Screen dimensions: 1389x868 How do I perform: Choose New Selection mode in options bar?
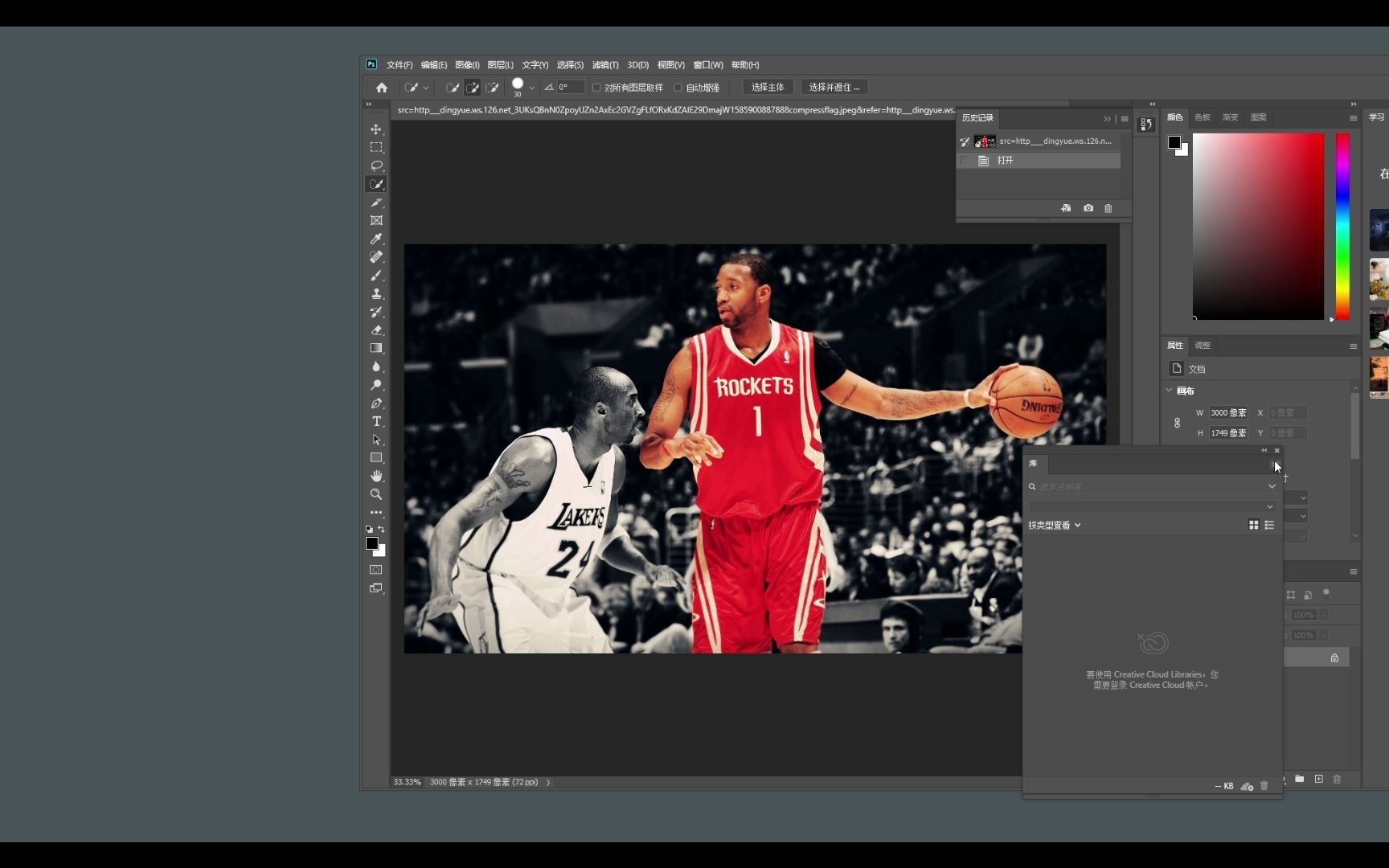(453, 88)
